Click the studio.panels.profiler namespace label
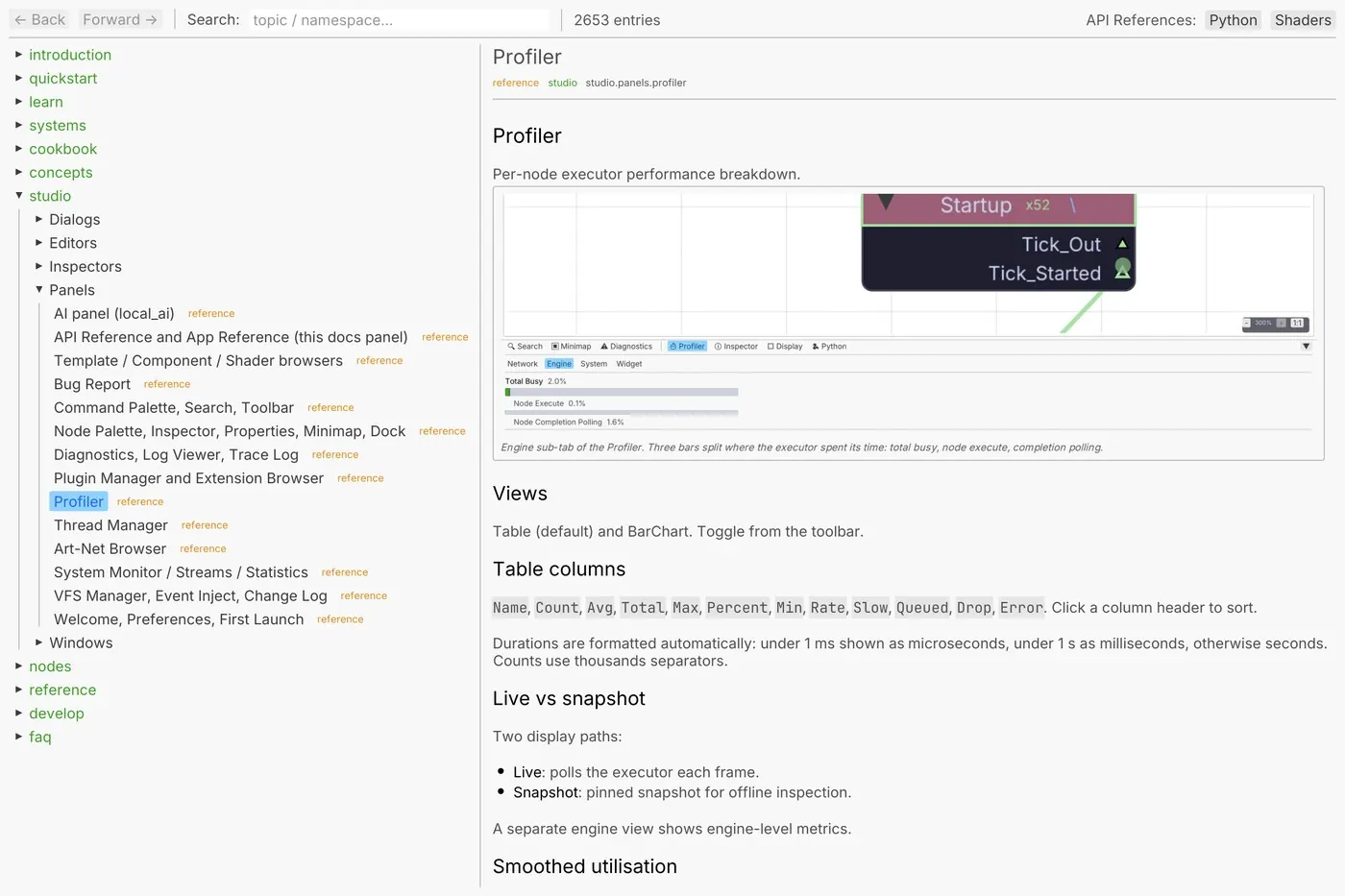The height and width of the screenshot is (896, 1345). coord(636,83)
